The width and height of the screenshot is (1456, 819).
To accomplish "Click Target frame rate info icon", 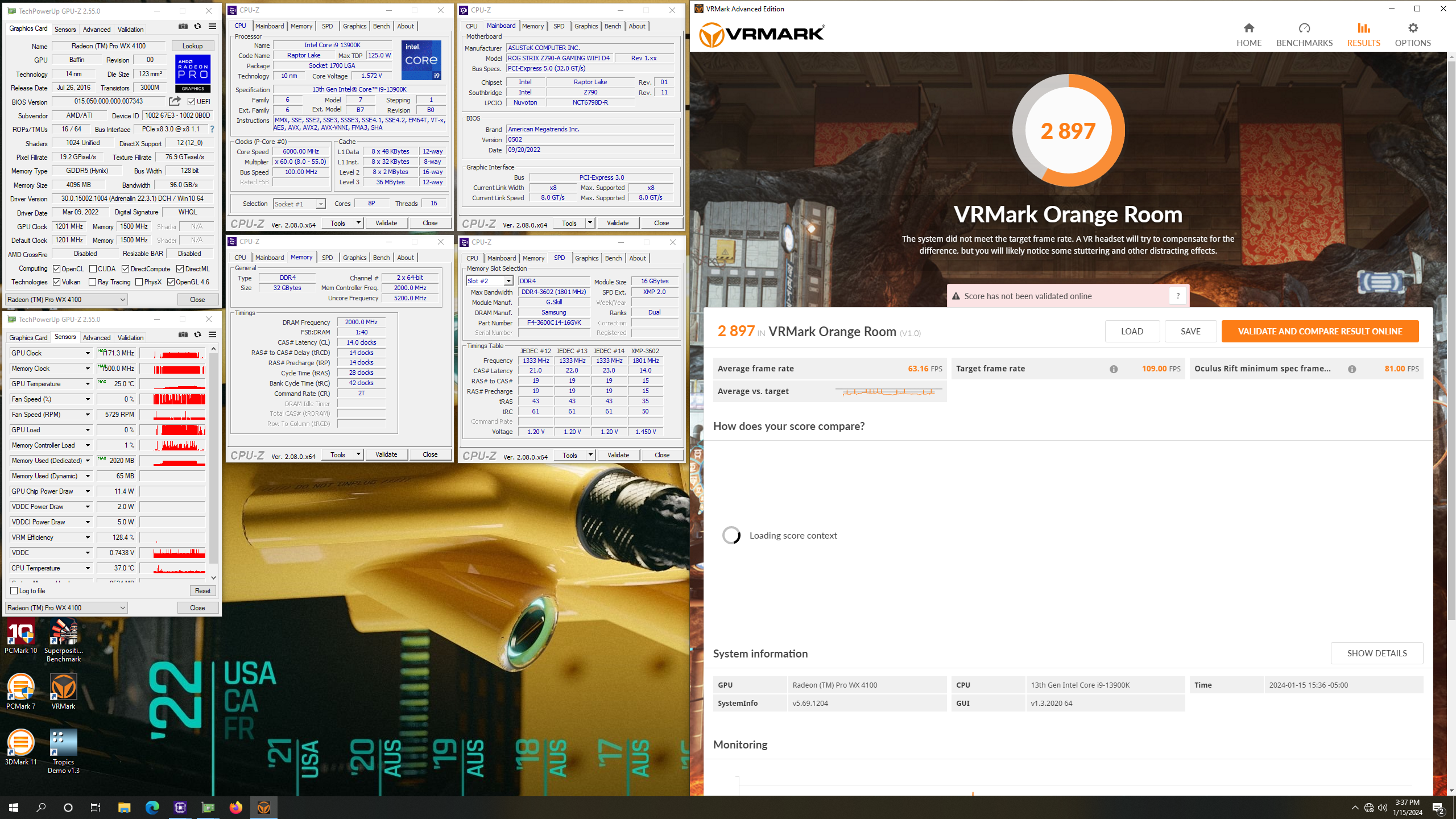I will coord(1114,369).
